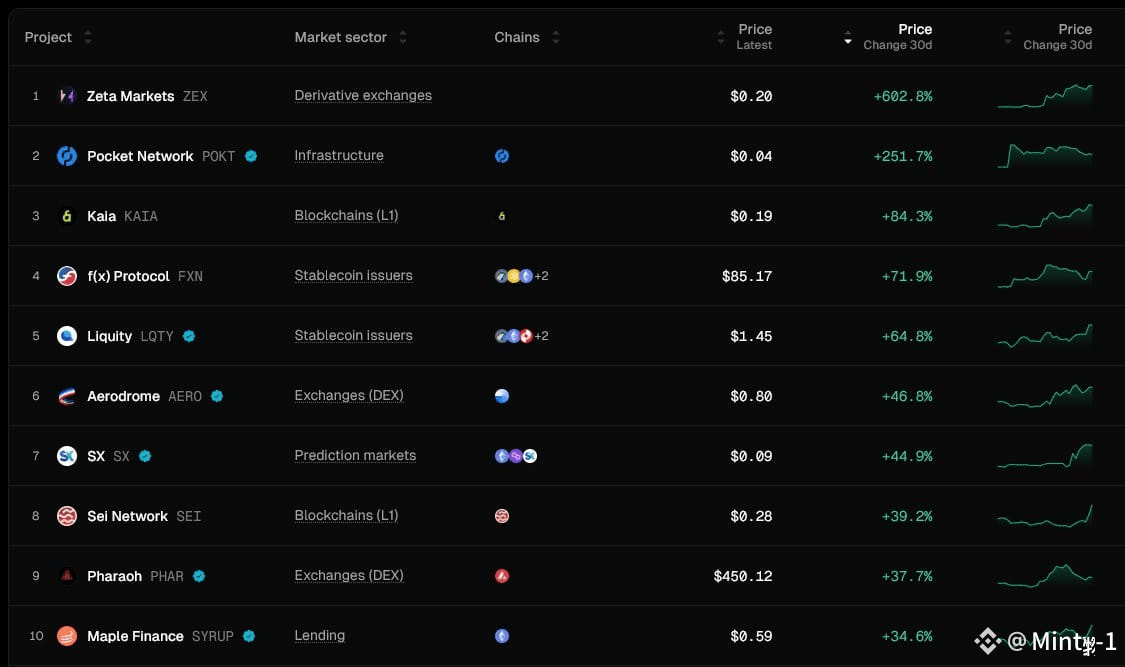Click the Ethereum chain icon in Maple Finance row

click(x=502, y=636)
